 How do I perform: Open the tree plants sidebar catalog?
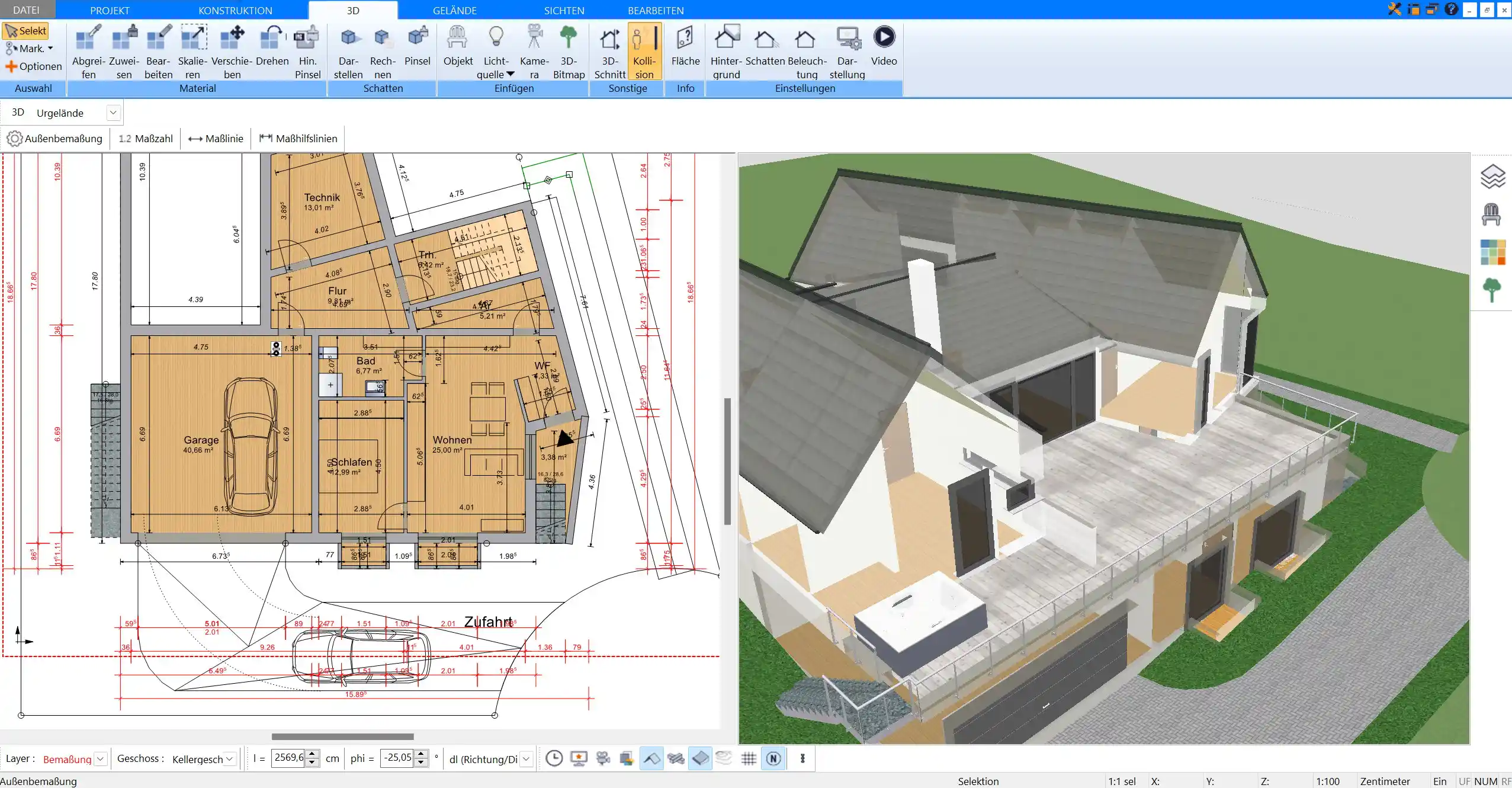pos(1492,290)
